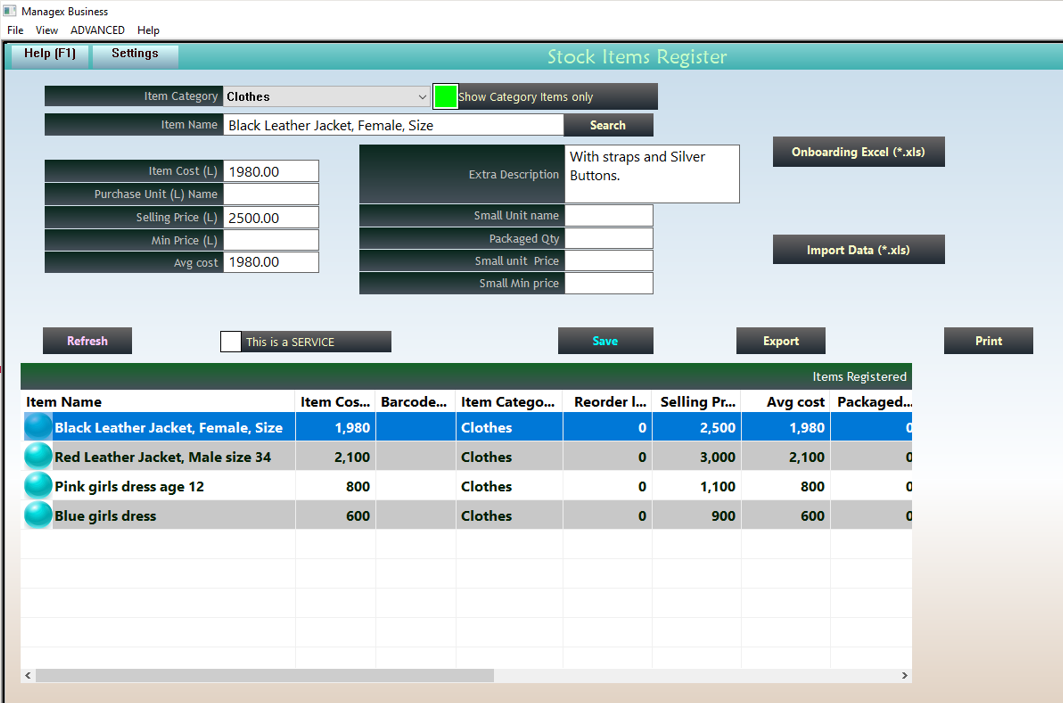Click the ball icon beside Blue girls dress
This screenshot has width=1063, height=703.
[38, 516]
